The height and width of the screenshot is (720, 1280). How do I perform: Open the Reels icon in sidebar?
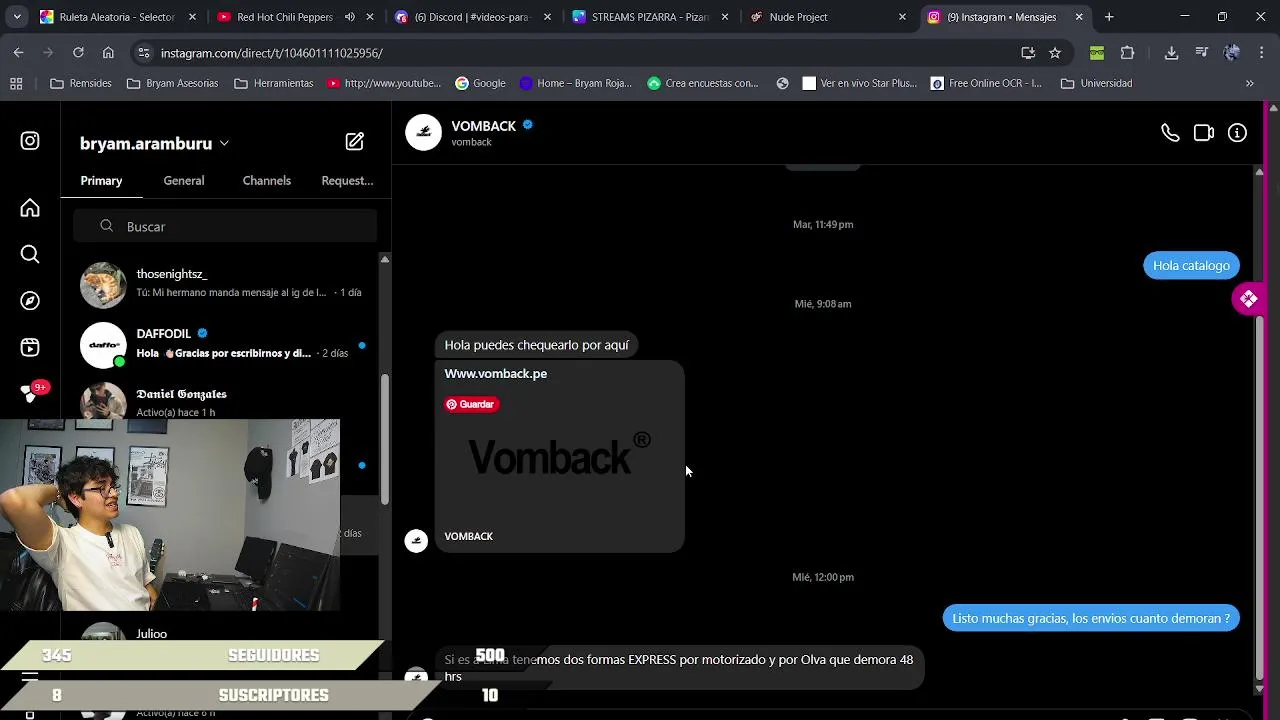point(30,347)
